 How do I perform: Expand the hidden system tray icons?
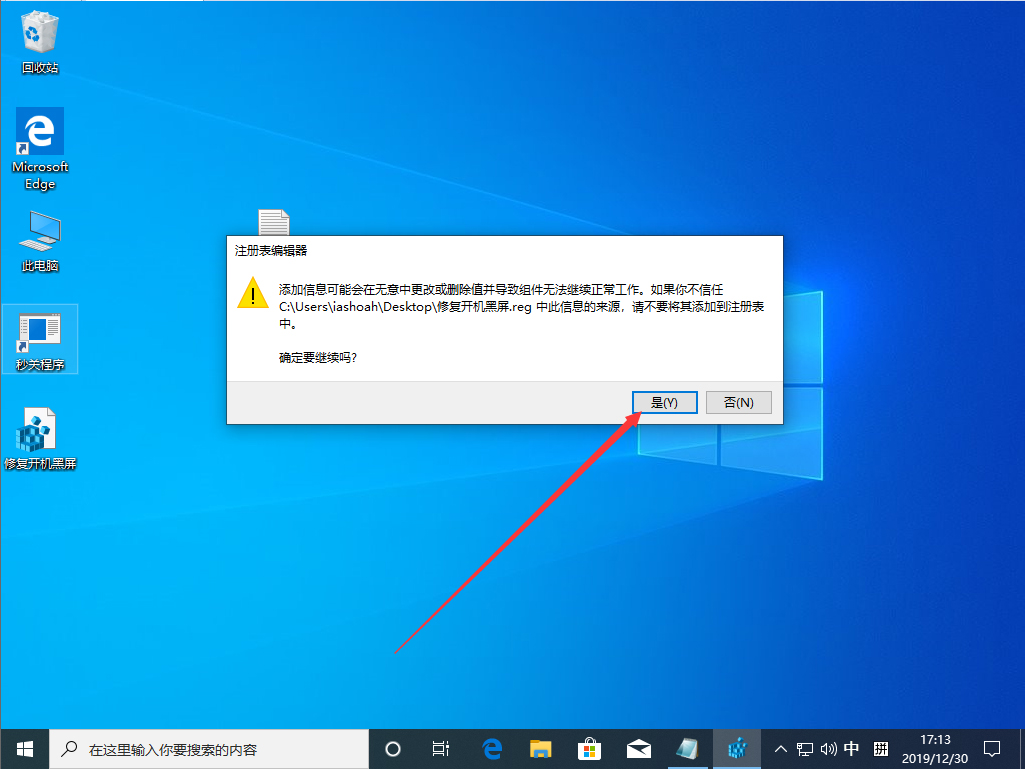click(x=779, y=748)
